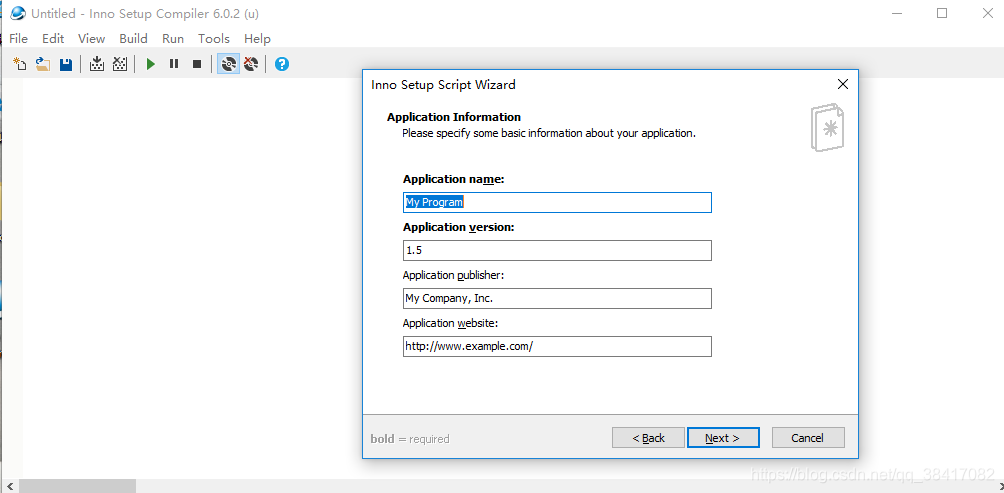
Task: Click the Save floppy disk icon
Action: pyautogui.click(x=65, y=64)
